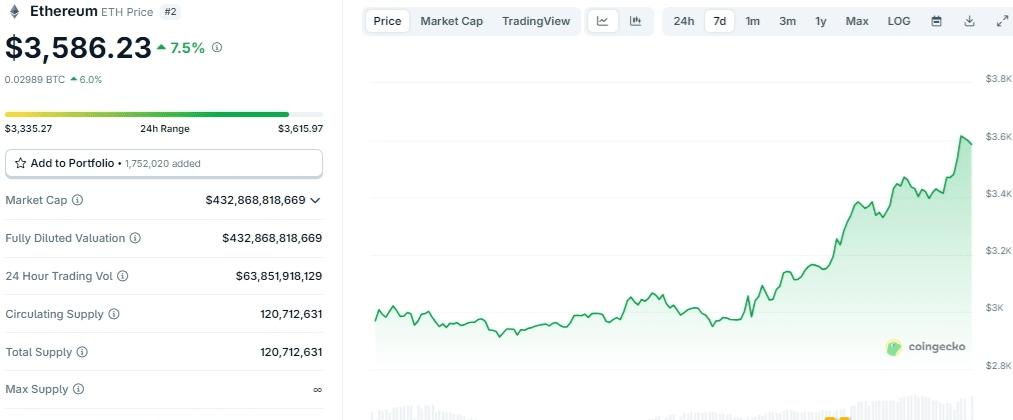
Task: Expand Market Cap value dropdown chevron
Action: tap(315, 201)
